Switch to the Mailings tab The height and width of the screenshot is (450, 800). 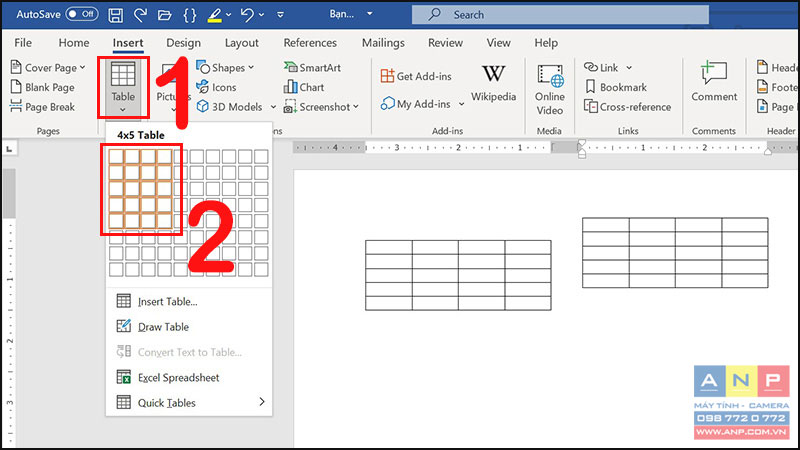tap(383, 43)
